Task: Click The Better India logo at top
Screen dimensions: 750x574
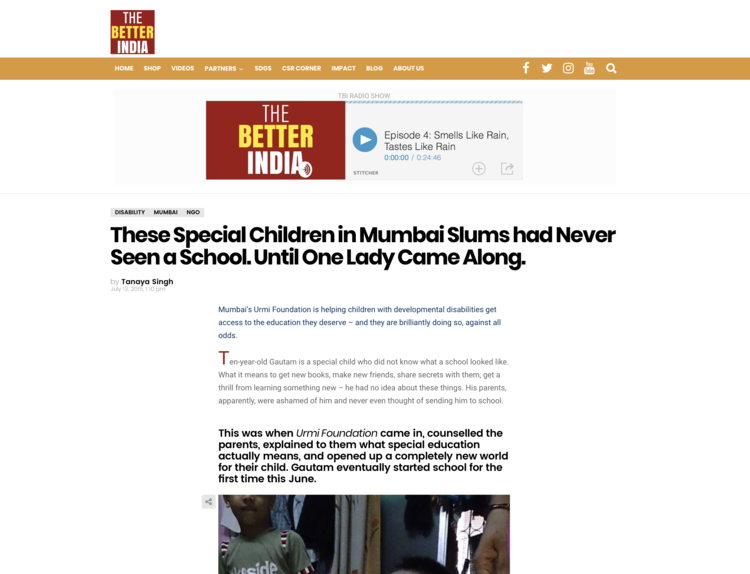Action: [132, 32]
